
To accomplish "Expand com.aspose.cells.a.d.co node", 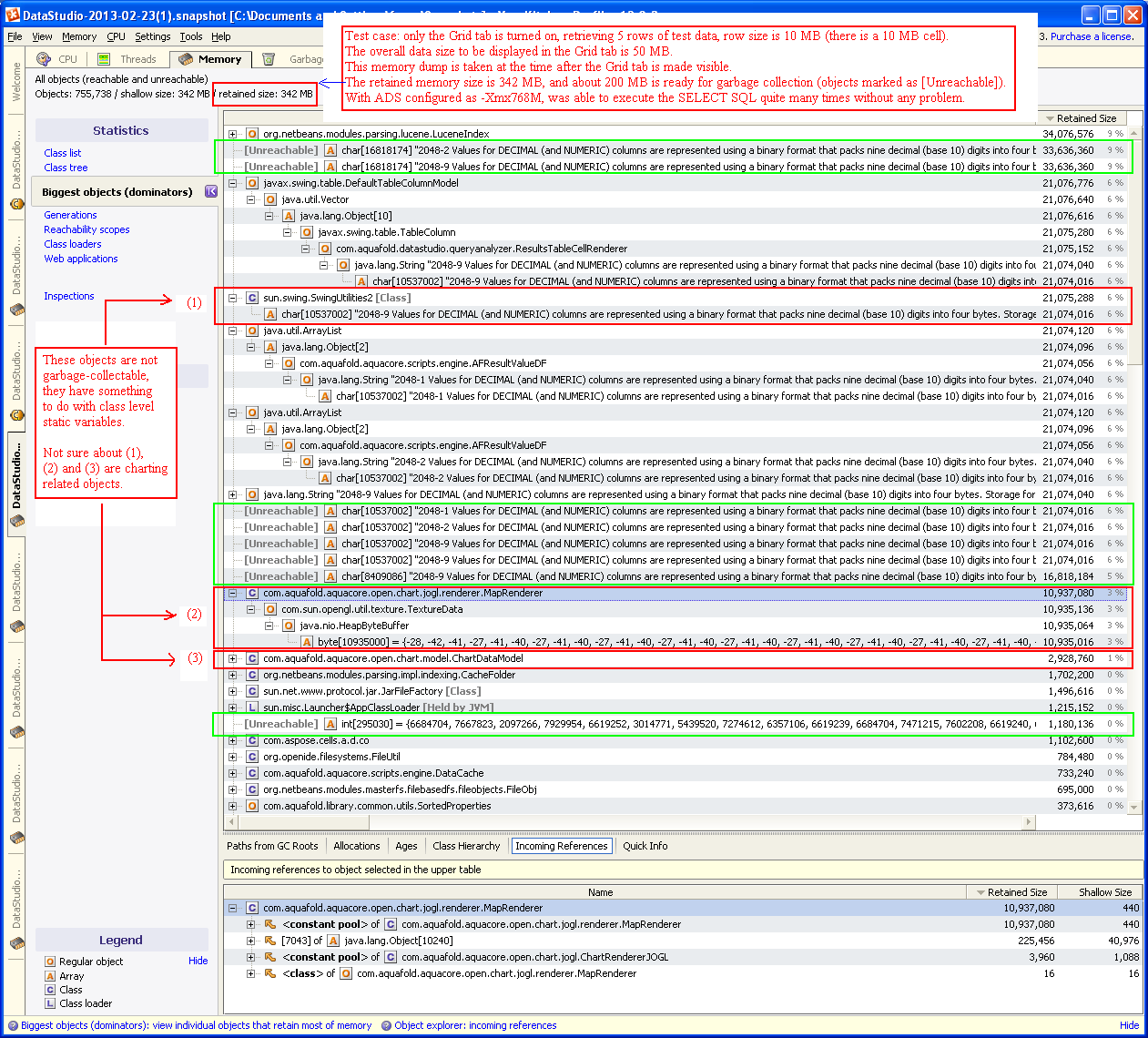I will pyautogui.click(x=233, y=740).
